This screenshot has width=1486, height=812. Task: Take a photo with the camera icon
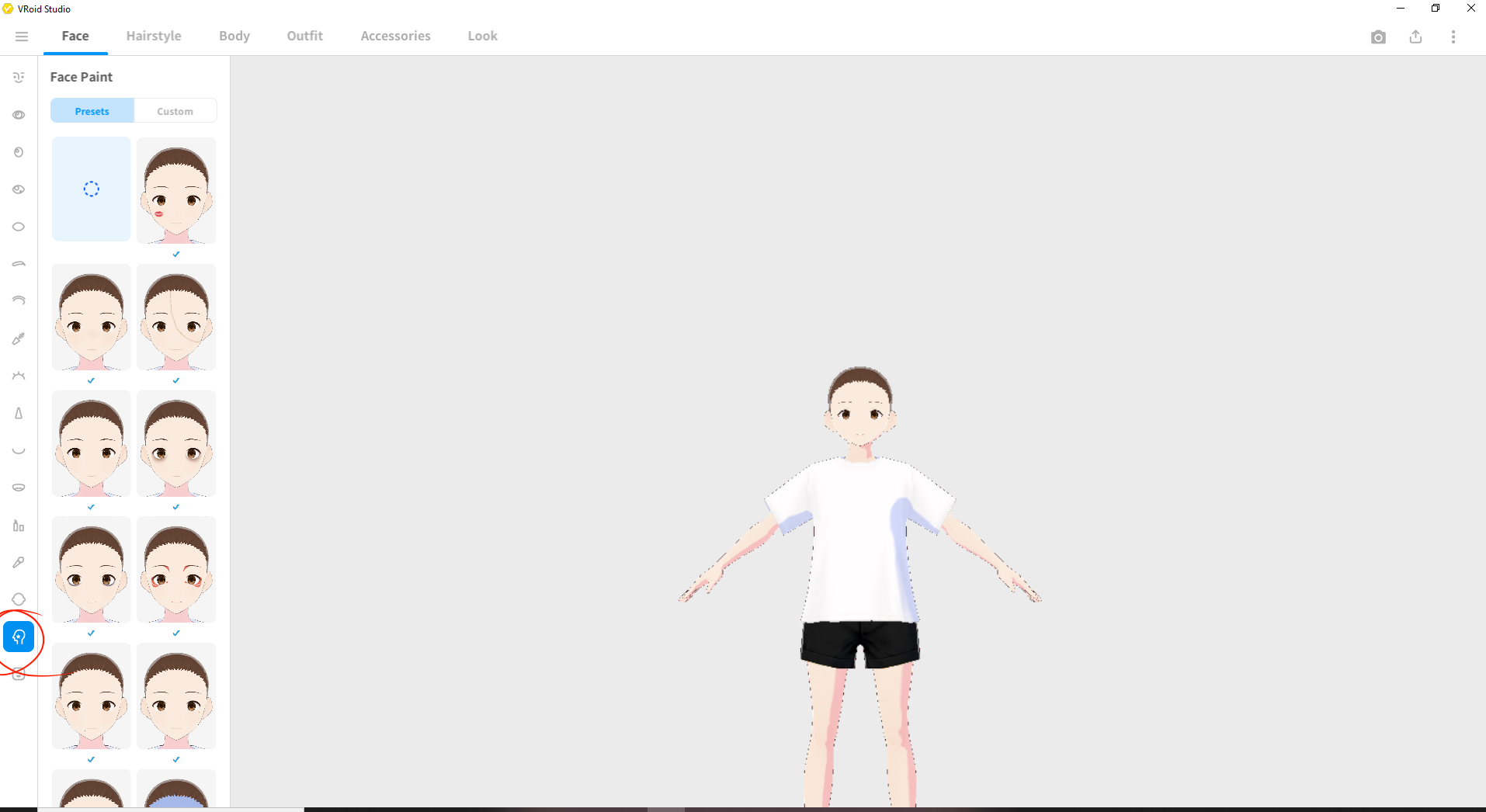(1378, 37)
